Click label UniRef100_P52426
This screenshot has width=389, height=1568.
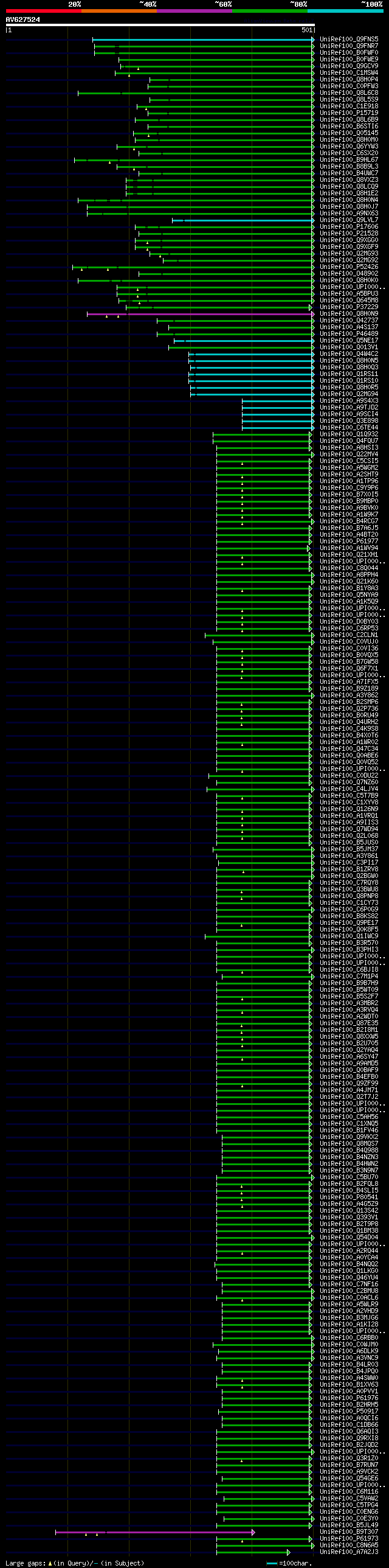tap(349, 267)
